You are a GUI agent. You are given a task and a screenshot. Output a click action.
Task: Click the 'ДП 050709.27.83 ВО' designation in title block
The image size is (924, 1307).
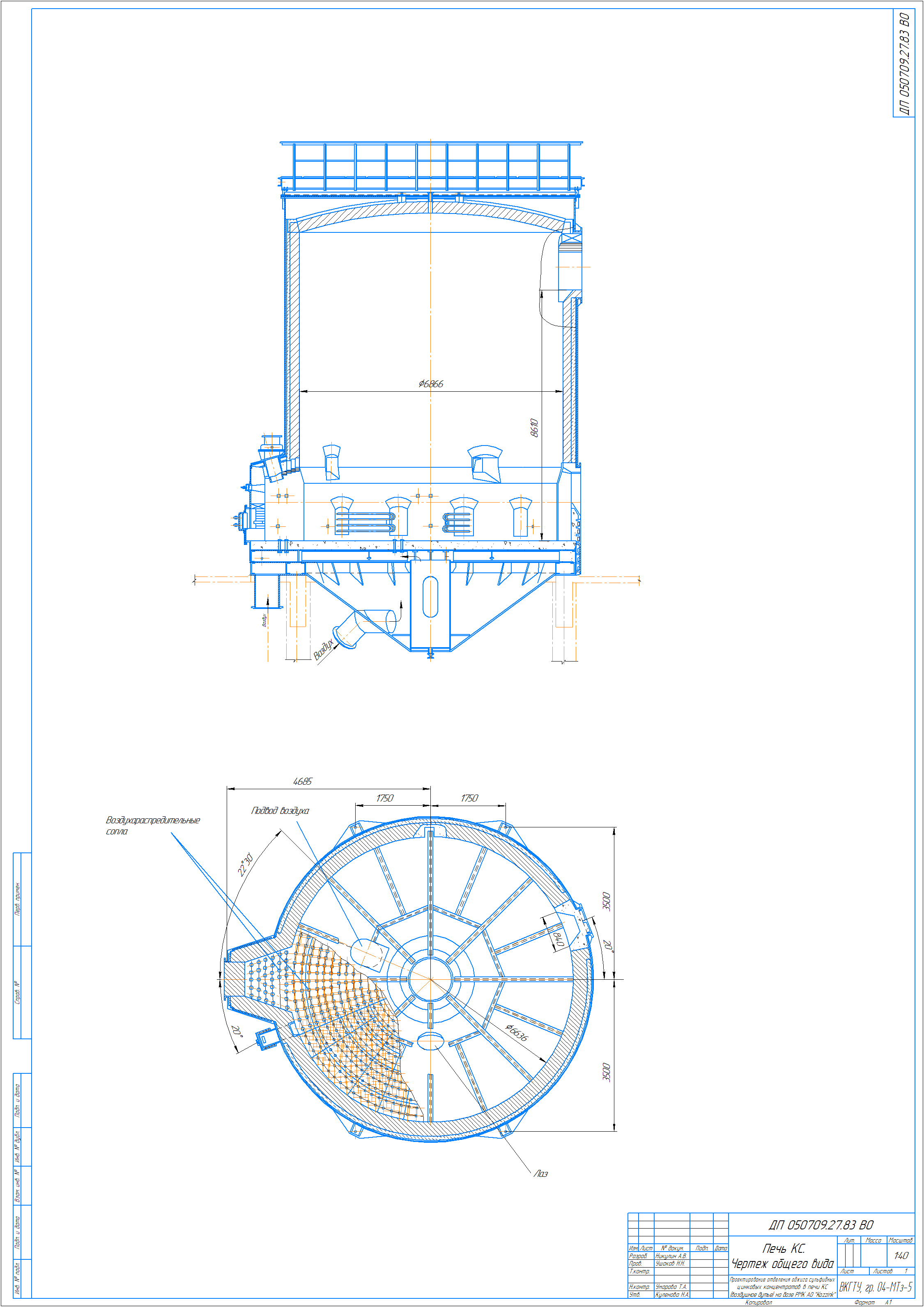tap(821, 1224)
